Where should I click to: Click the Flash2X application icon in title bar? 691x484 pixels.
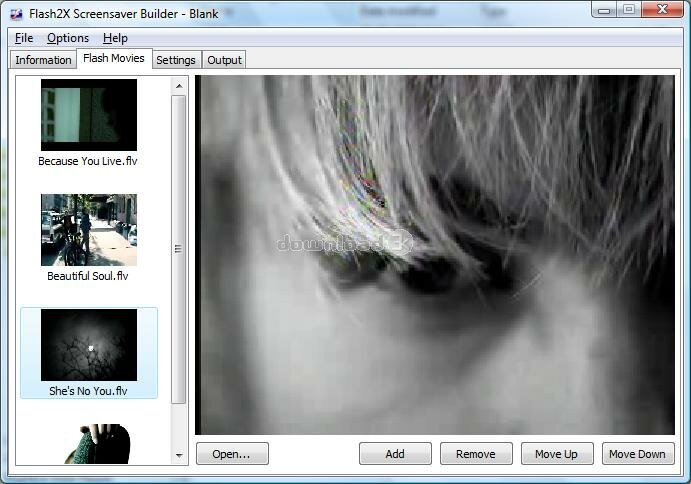[x=17, y=14]
